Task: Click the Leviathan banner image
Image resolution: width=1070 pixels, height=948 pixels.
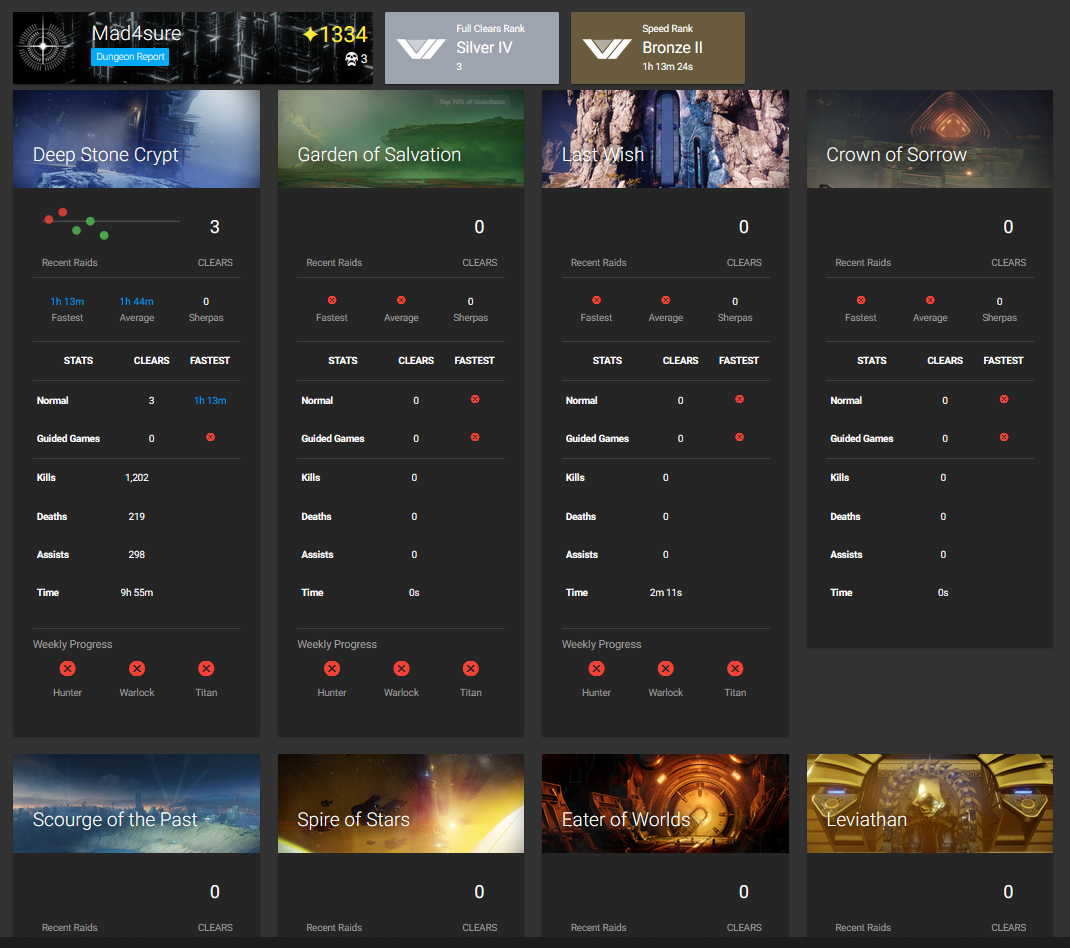Action: [929, 803]
